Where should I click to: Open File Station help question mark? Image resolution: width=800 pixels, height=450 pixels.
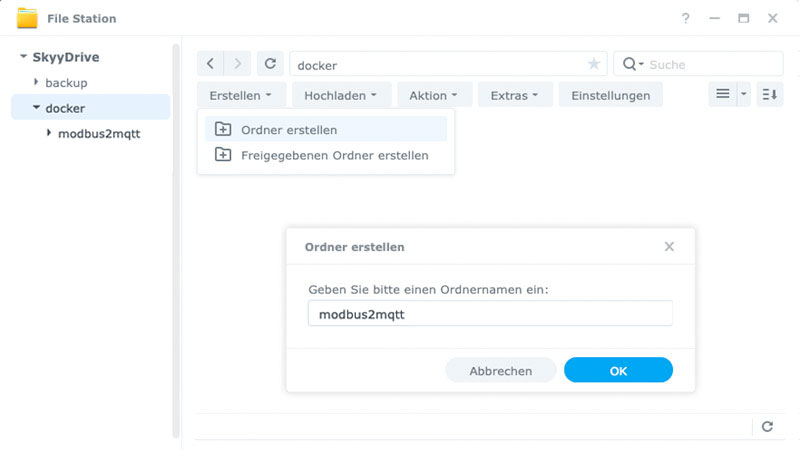tap(686, 18)
